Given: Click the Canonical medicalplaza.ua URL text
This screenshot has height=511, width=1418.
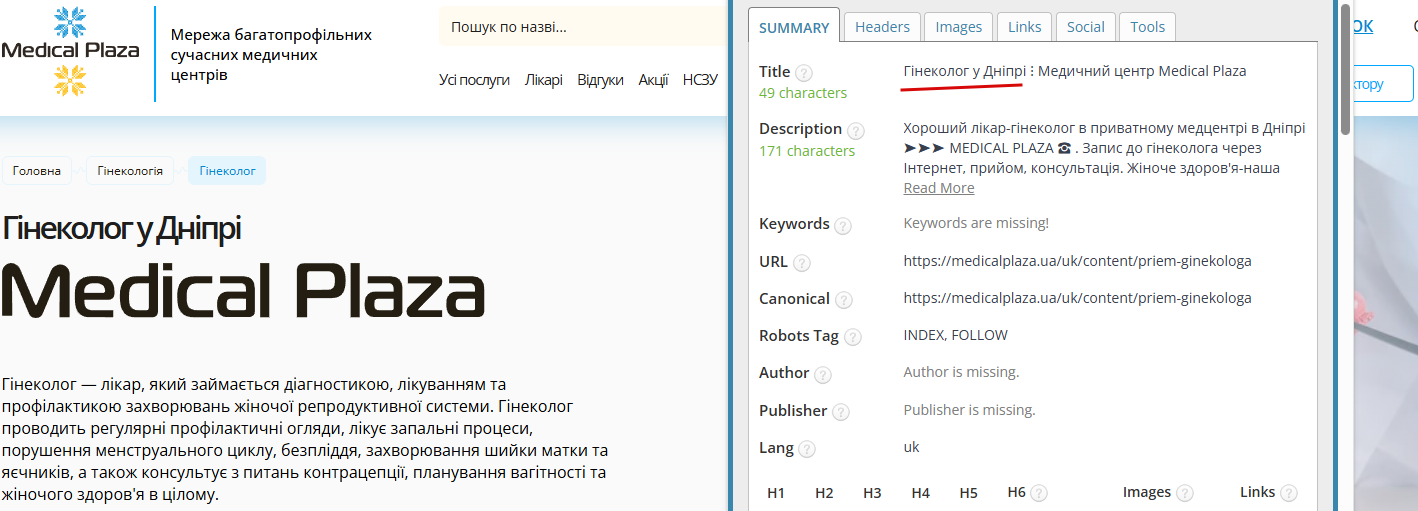Looking at the screenshot, I should point(1077,298).
